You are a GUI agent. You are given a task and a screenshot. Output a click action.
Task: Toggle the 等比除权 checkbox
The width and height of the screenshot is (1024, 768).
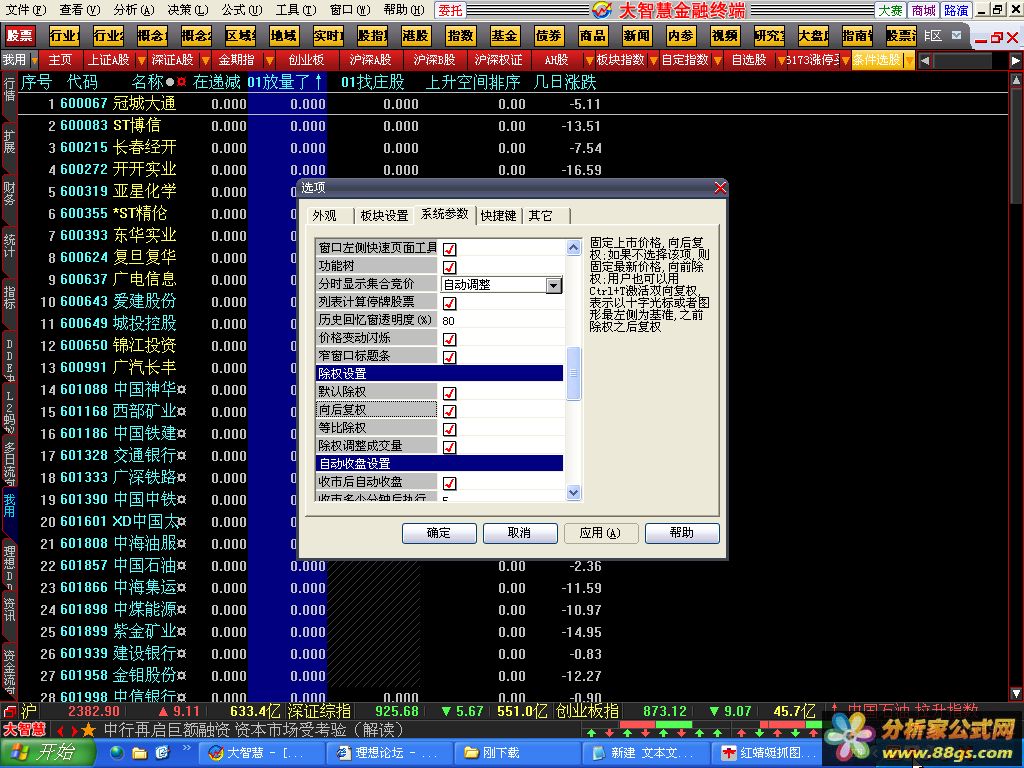click(x=449, y=428)
